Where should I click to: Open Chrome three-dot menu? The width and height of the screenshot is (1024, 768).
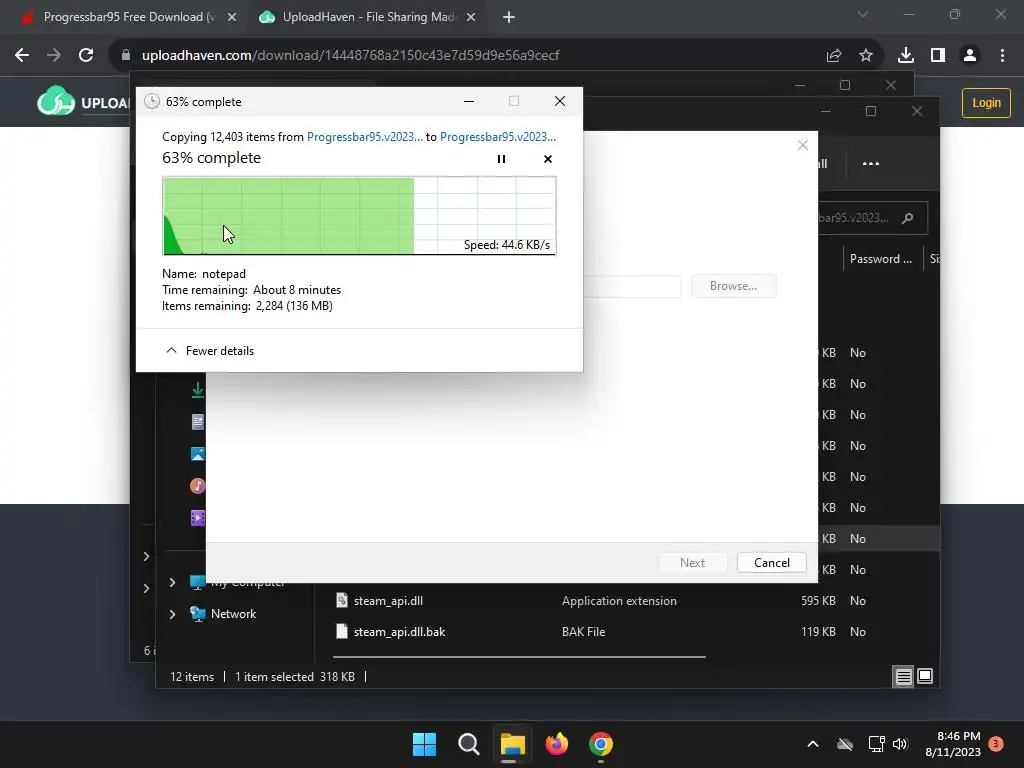coord(1002,56)
